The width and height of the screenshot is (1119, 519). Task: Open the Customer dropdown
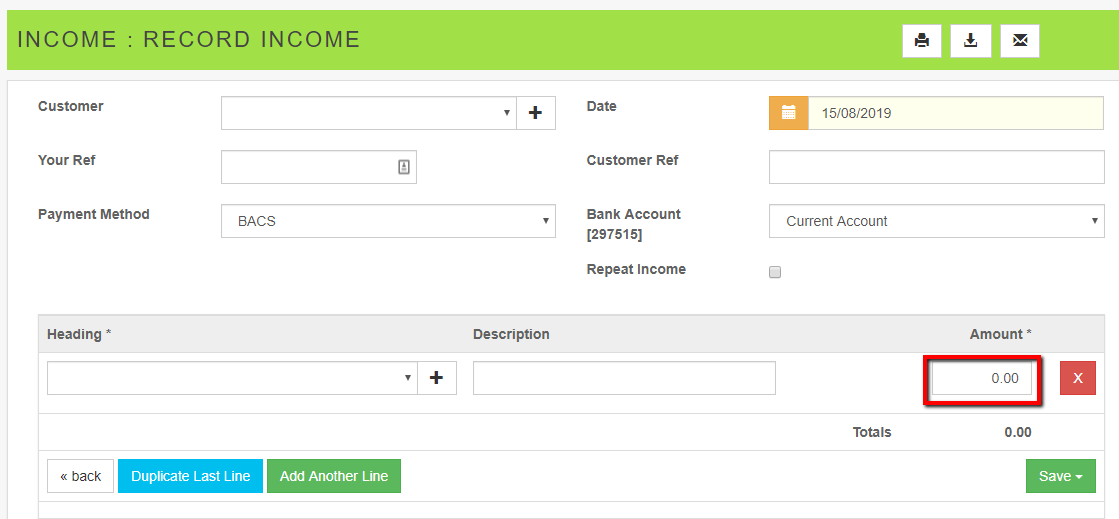[x=368, y=113]
